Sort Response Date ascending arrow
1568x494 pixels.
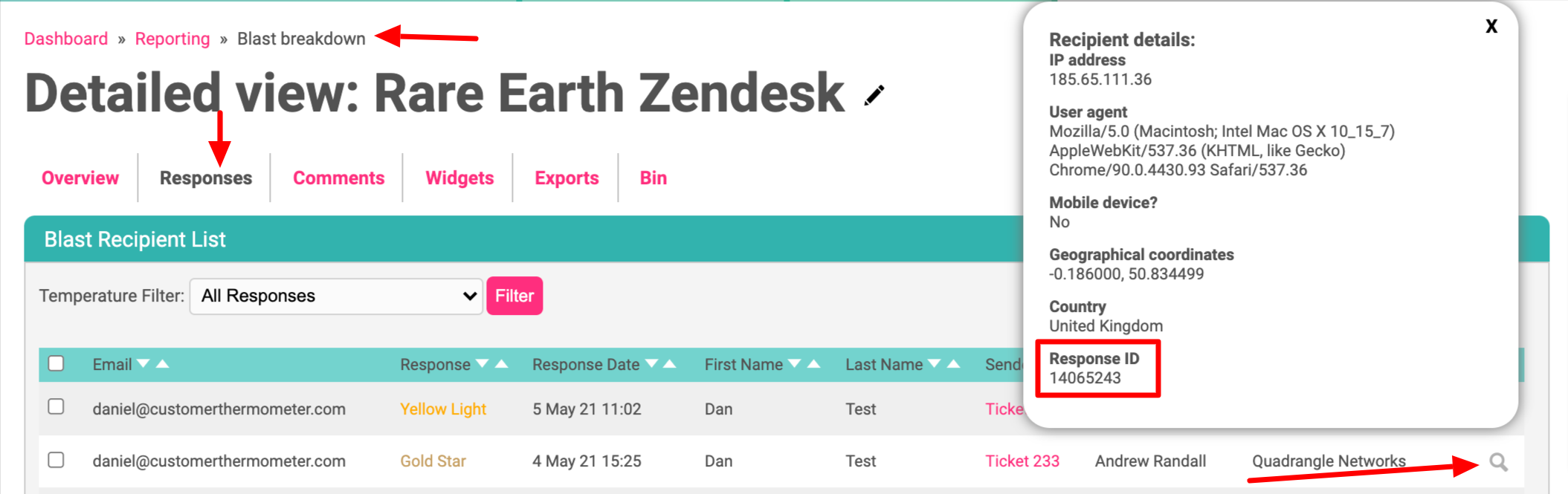click(669, 364)
